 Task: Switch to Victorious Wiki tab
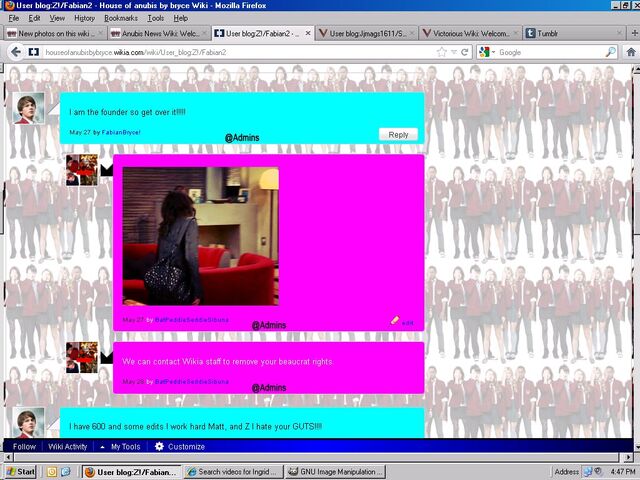pyautogui.click(x=470, y=33)
